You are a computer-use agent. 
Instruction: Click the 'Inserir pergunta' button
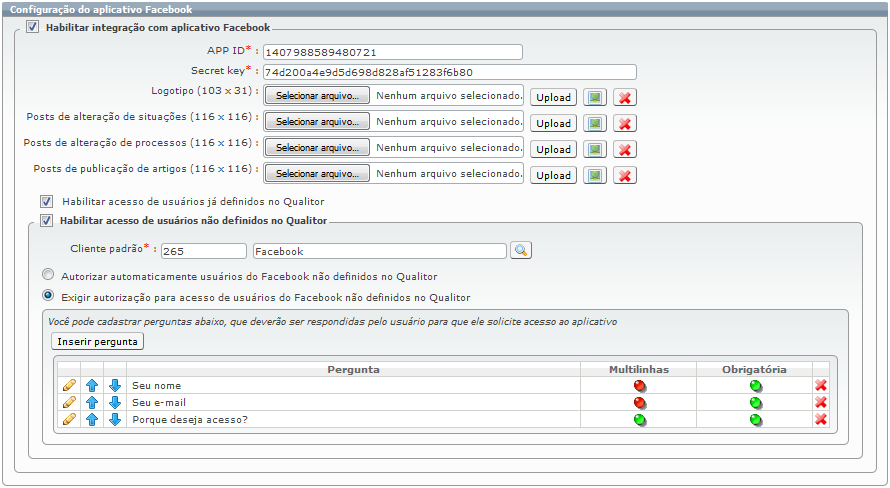[98, 341]
